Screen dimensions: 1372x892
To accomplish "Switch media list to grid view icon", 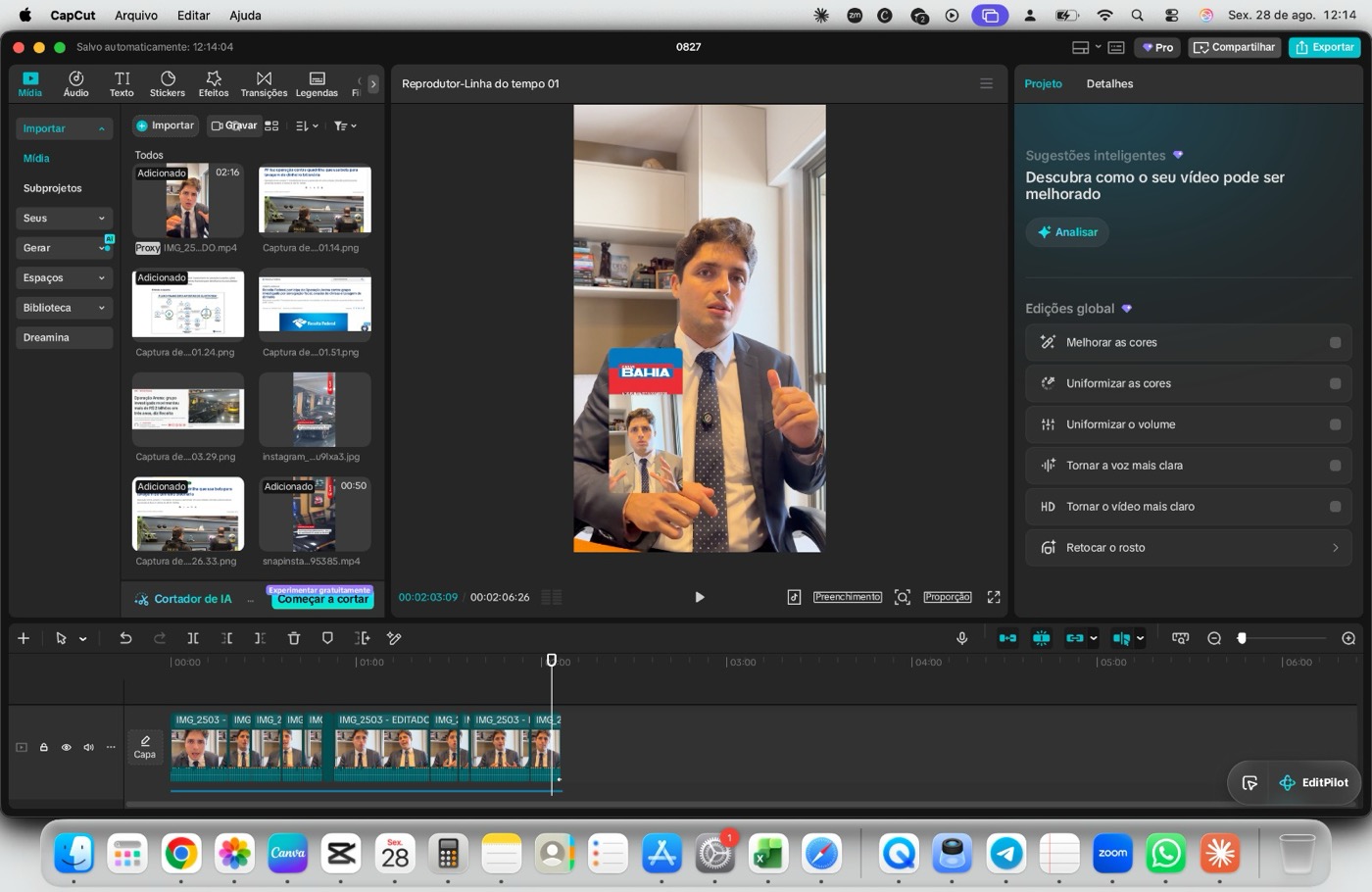I will coord(271,125).
